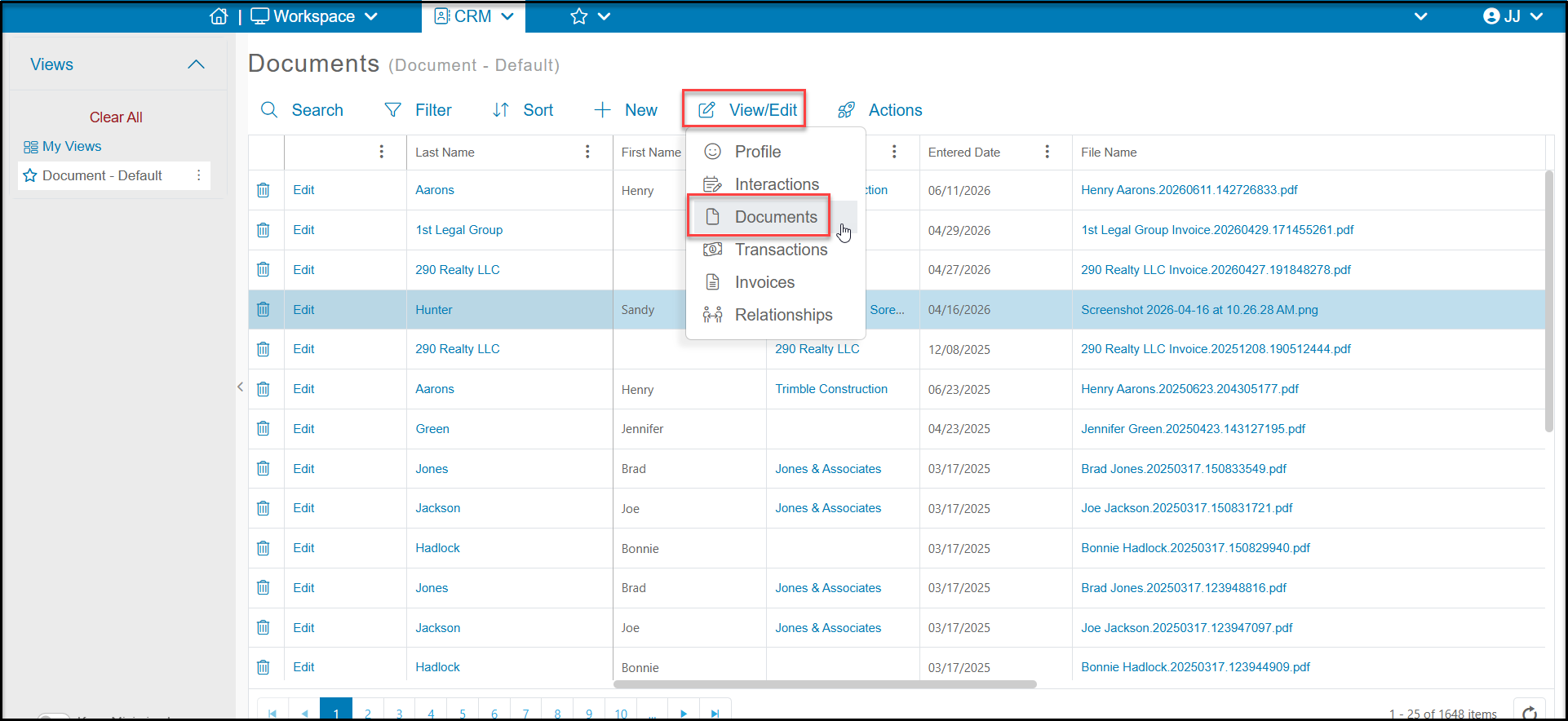Viewport: 1568px width, 721px height.
Task: Open the JJ user account menu
Action: point(1513,16)
